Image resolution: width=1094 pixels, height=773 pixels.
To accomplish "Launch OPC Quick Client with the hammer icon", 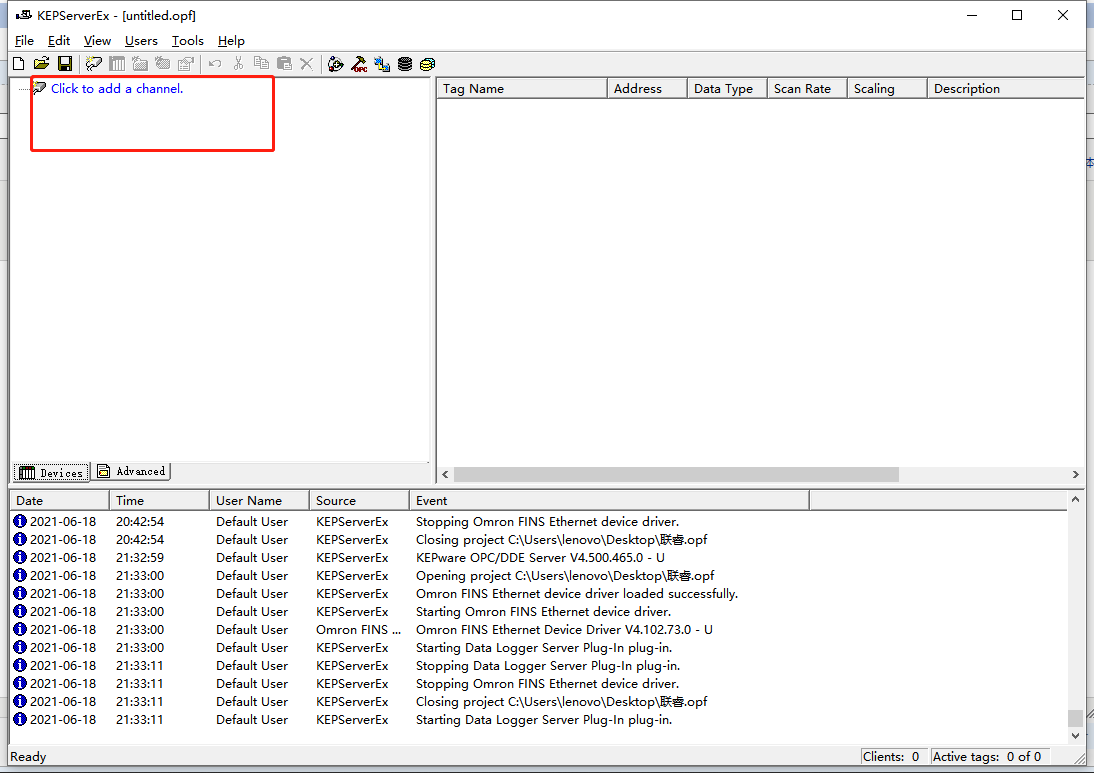I will [359, 64].
